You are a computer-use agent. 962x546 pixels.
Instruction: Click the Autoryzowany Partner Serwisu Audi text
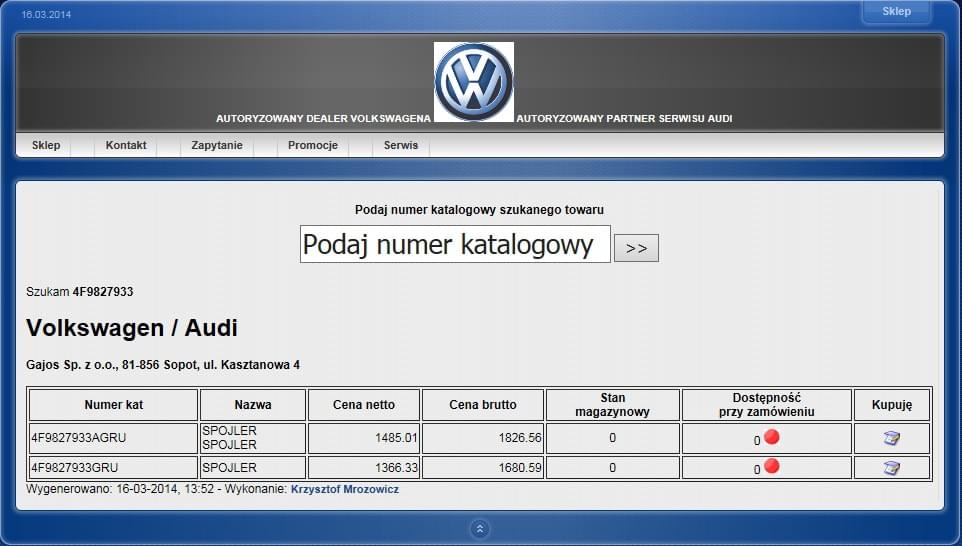[x=624, y=118]
